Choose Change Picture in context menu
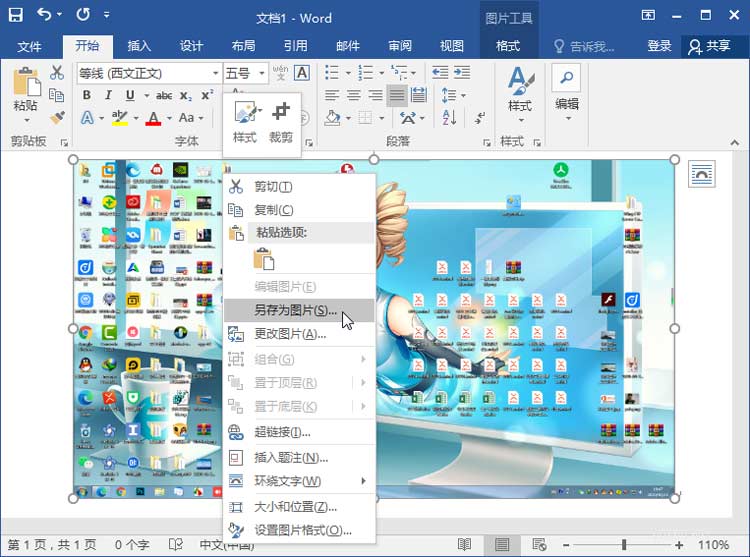The width and height of the screenshot is (750, 557). tap(299, 334)
